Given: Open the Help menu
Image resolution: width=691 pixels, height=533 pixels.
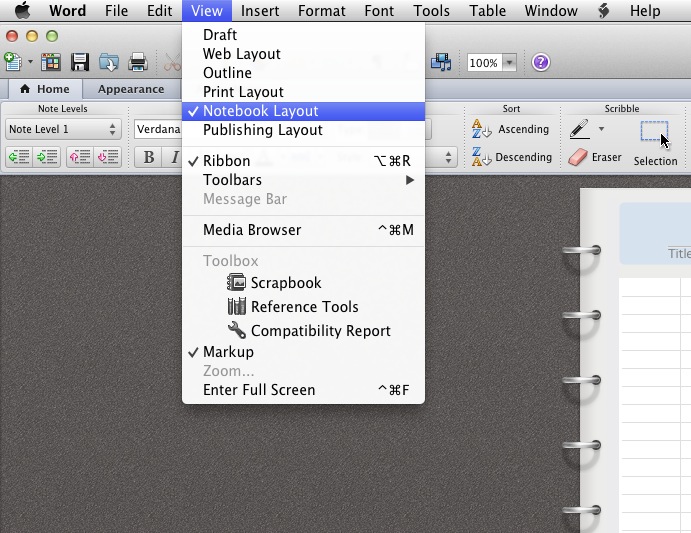Looking at the screenshot, I should click(x=645, y=11).
